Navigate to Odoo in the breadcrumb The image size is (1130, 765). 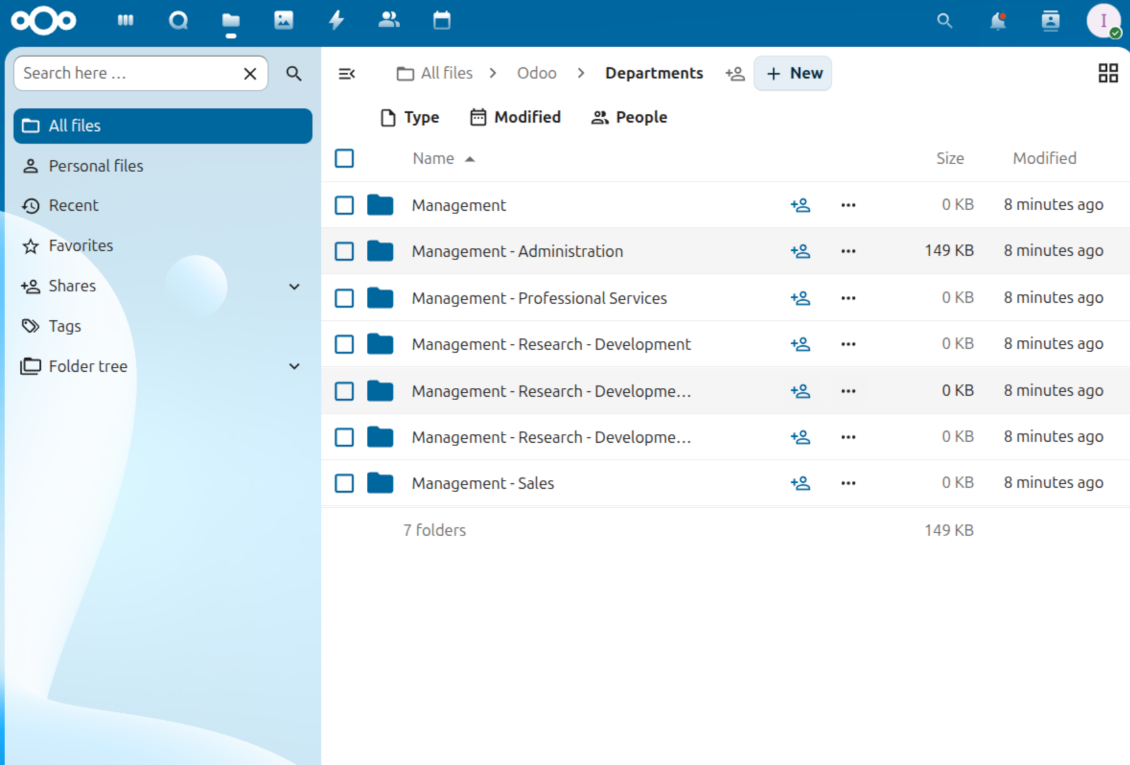536,73
